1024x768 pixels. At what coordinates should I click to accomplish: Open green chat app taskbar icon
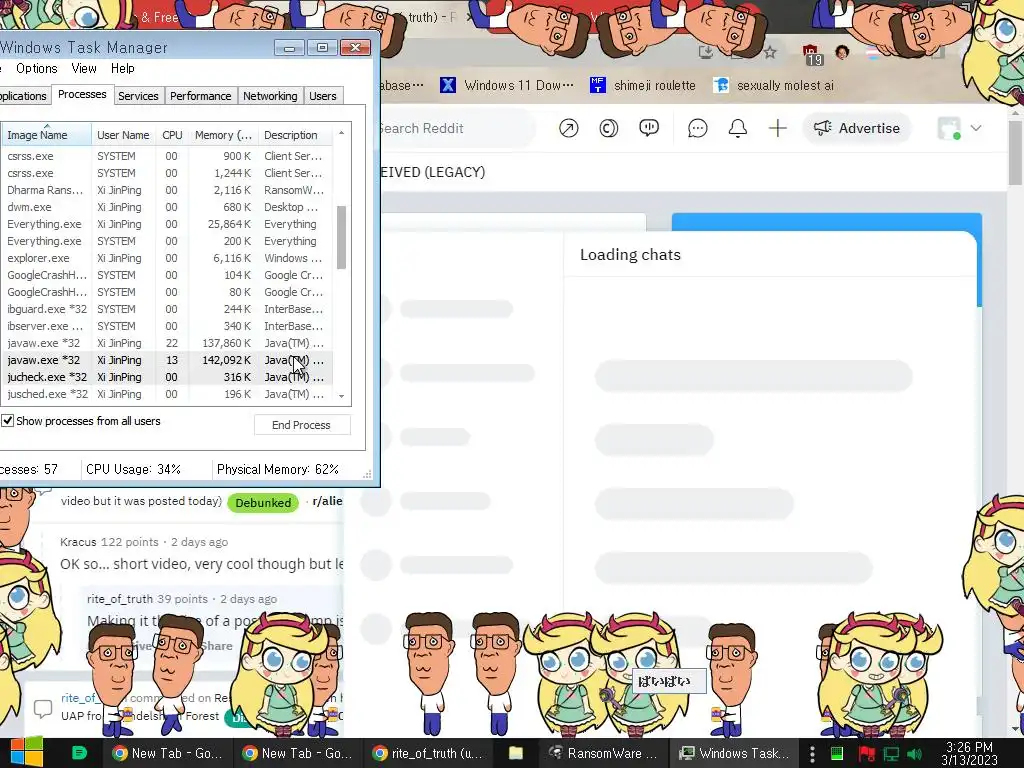[x=79, y=753]
